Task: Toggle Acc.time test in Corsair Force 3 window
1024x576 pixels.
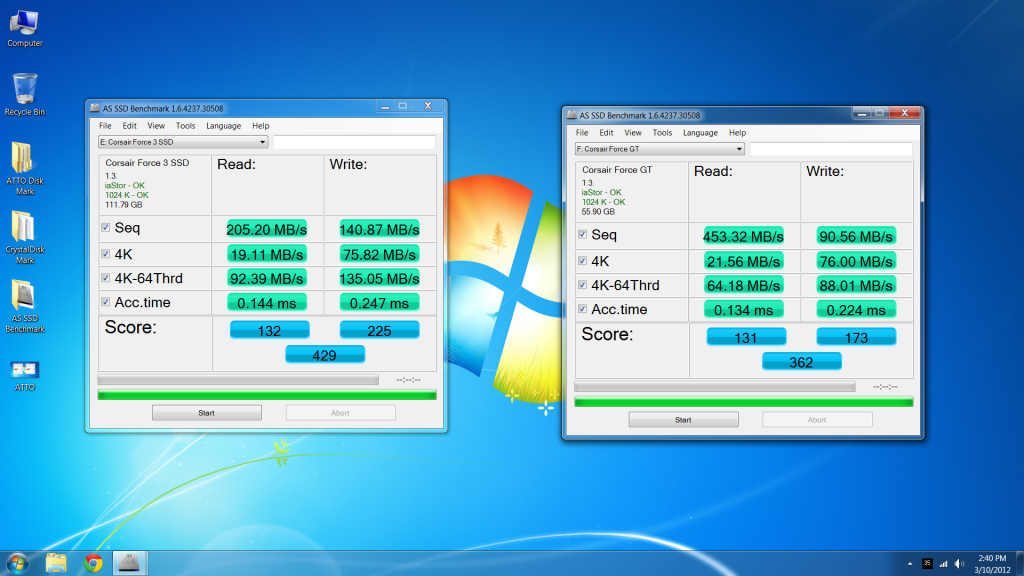Action: pyautogui.click(x=105, y=302)
